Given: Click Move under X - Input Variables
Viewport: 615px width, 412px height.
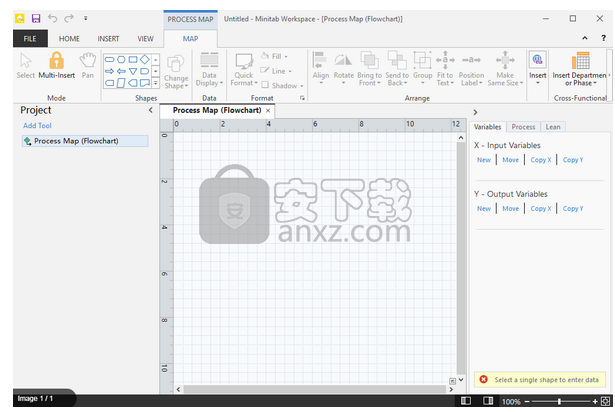Looking at the screenshot, I should click(510, 160).
